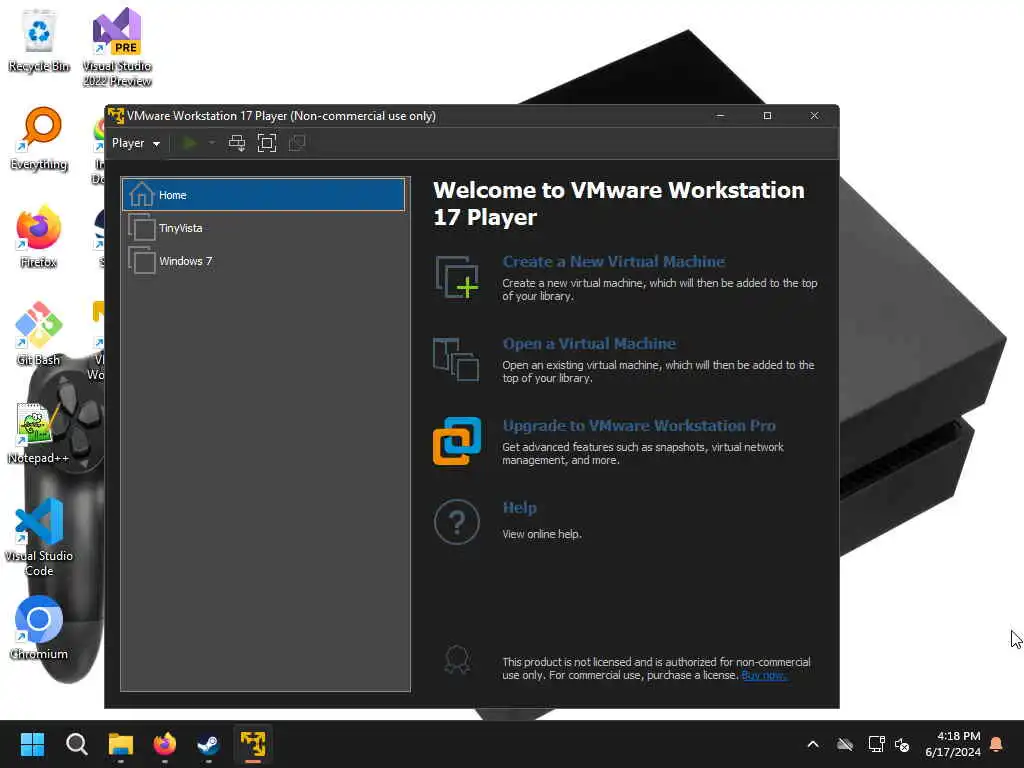Click Create a New Virtual Machine link

[x=613, y=261]
